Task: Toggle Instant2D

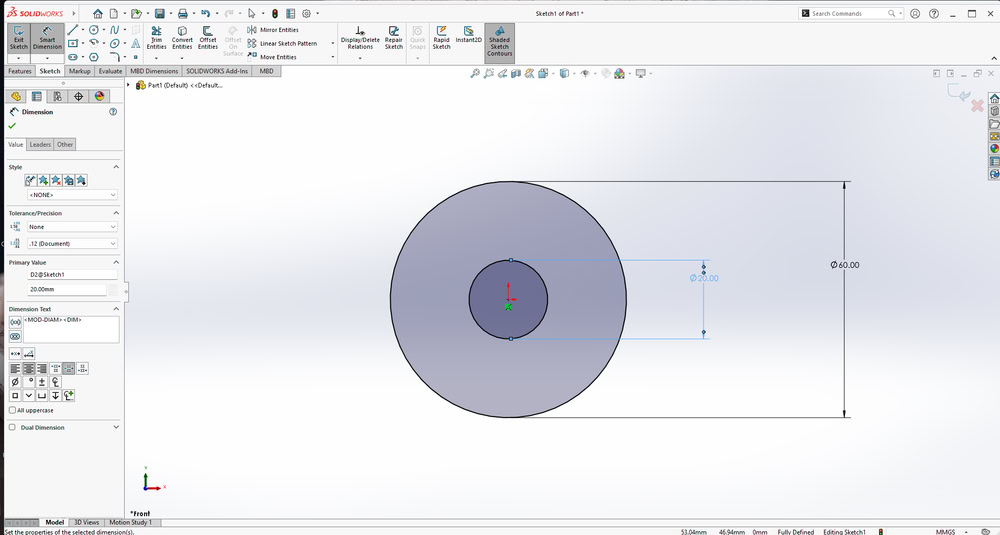Action: (468, 35)
